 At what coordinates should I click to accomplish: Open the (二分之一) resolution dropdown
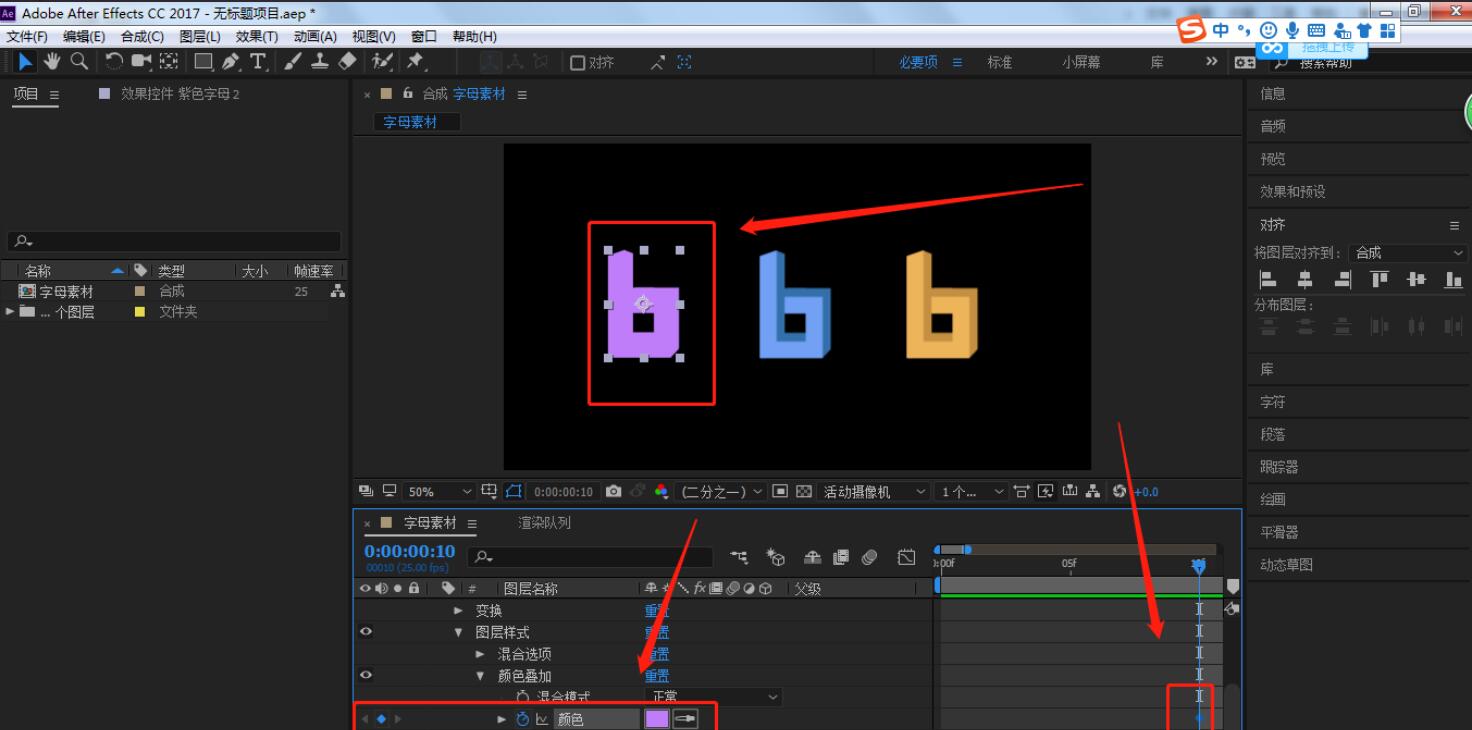click(722, 491)
